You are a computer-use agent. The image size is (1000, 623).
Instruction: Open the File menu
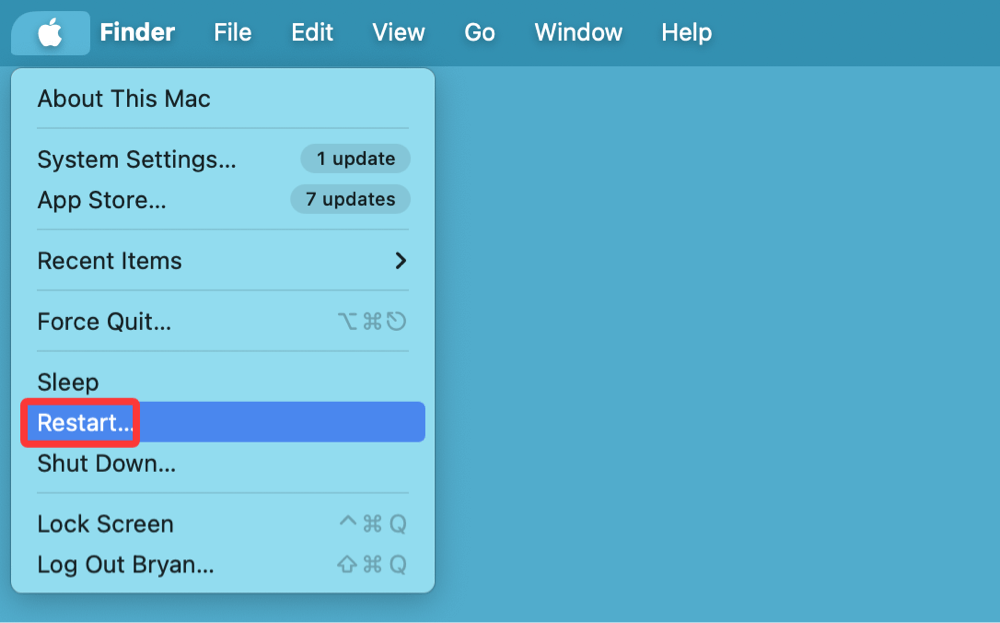point(232,32)
